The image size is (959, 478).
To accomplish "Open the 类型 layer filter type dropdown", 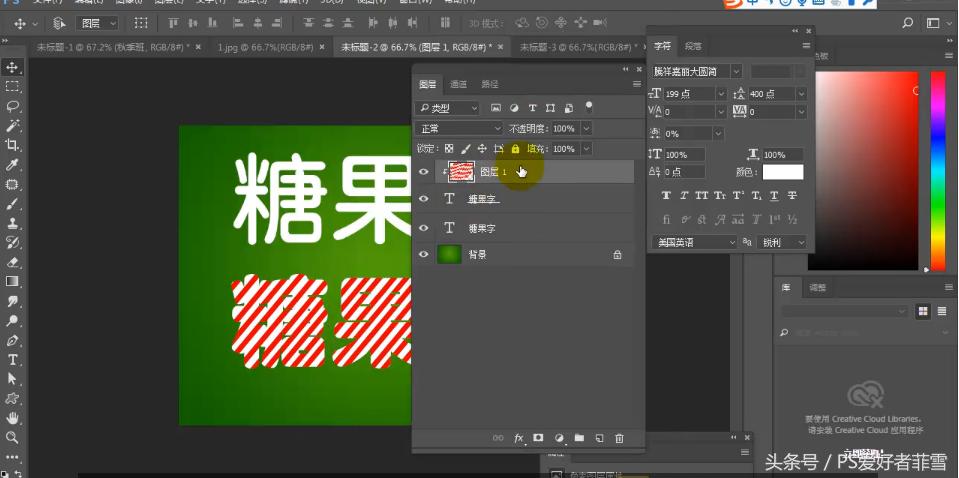I will [x=447, y=108].
